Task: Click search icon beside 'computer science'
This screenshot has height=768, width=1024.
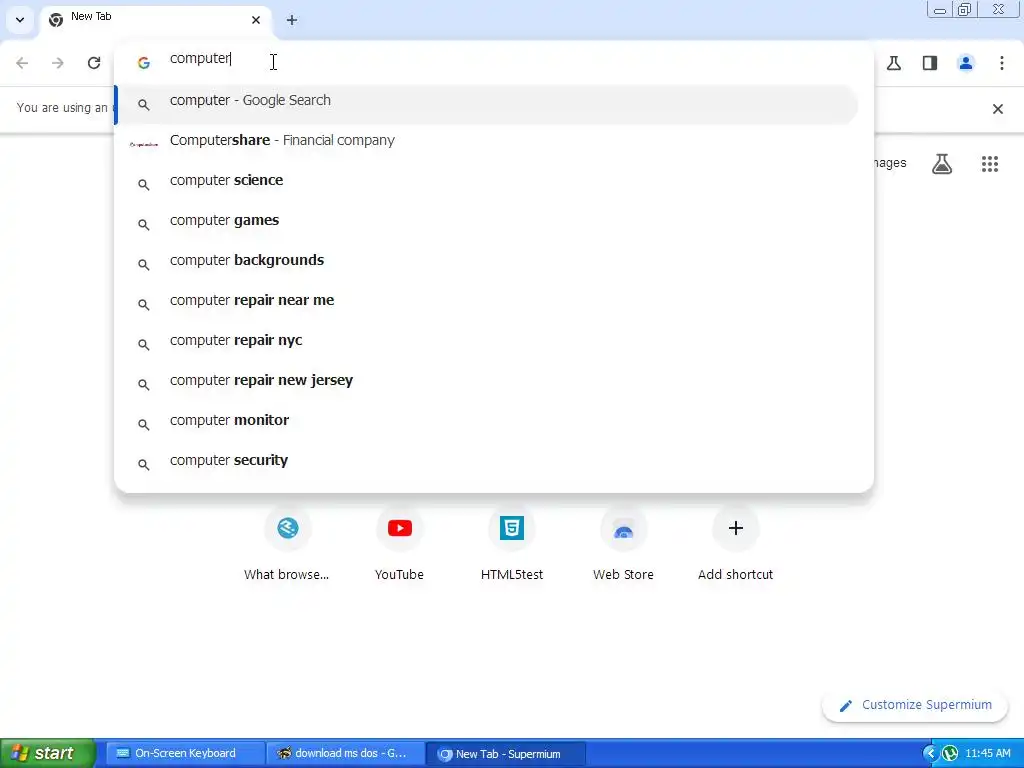Action: 144,185
